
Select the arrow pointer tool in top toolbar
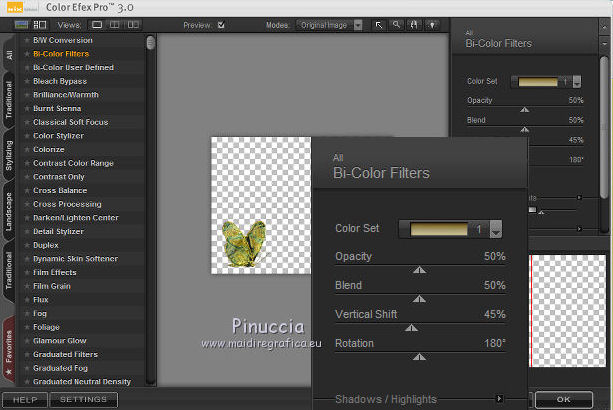click(x=380, y=24)
